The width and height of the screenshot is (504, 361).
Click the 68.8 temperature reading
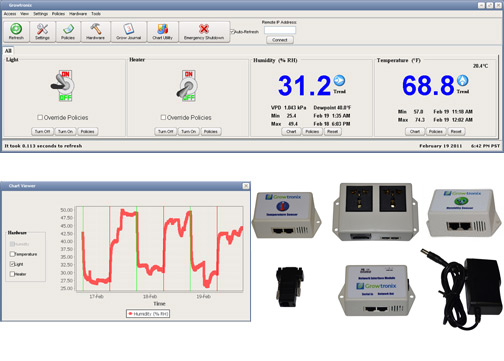(x=428, y=86)
